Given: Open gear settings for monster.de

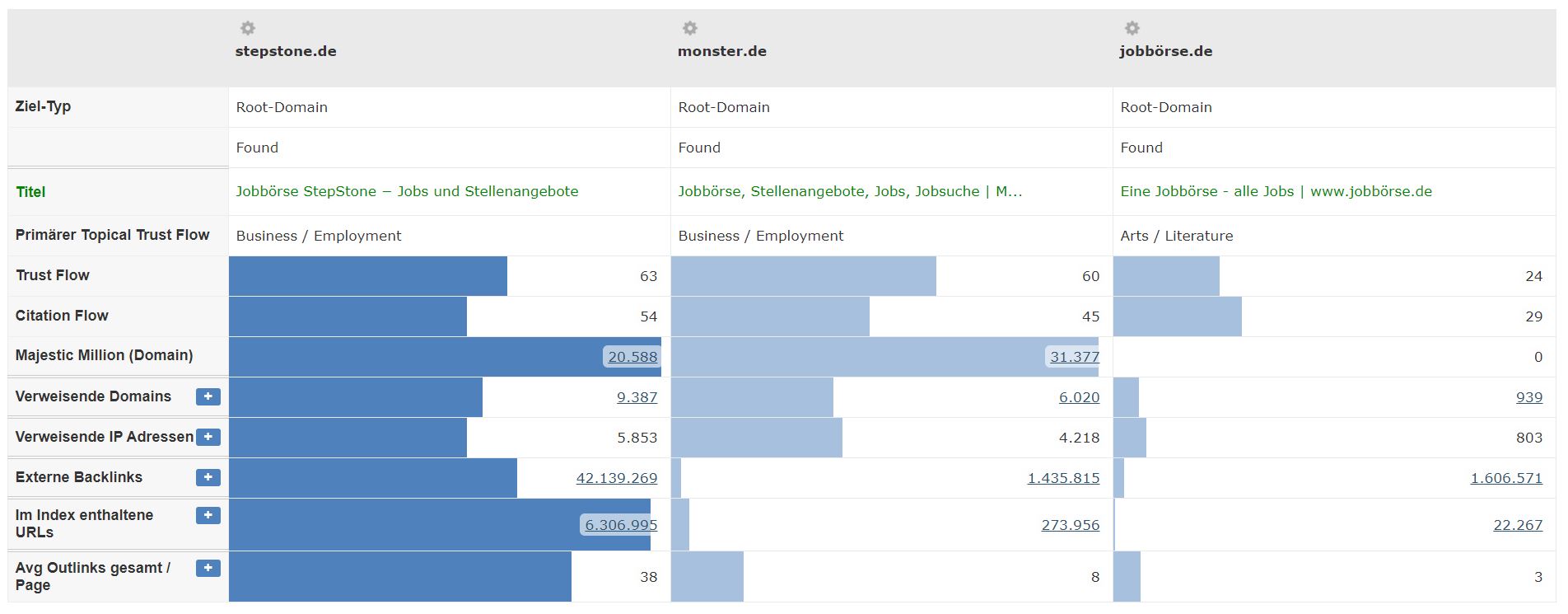Looking at the screenshot, I should click(690, 28).
